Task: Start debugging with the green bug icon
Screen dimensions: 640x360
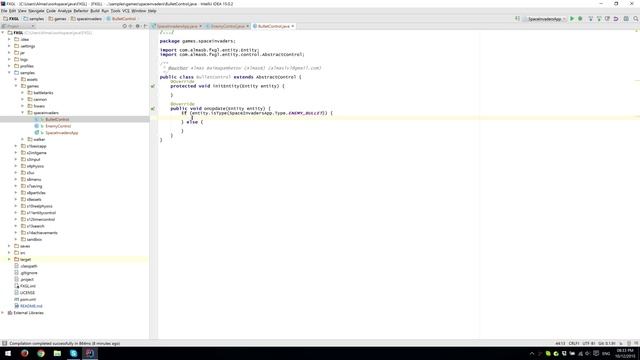Action: tap(580, 19)
